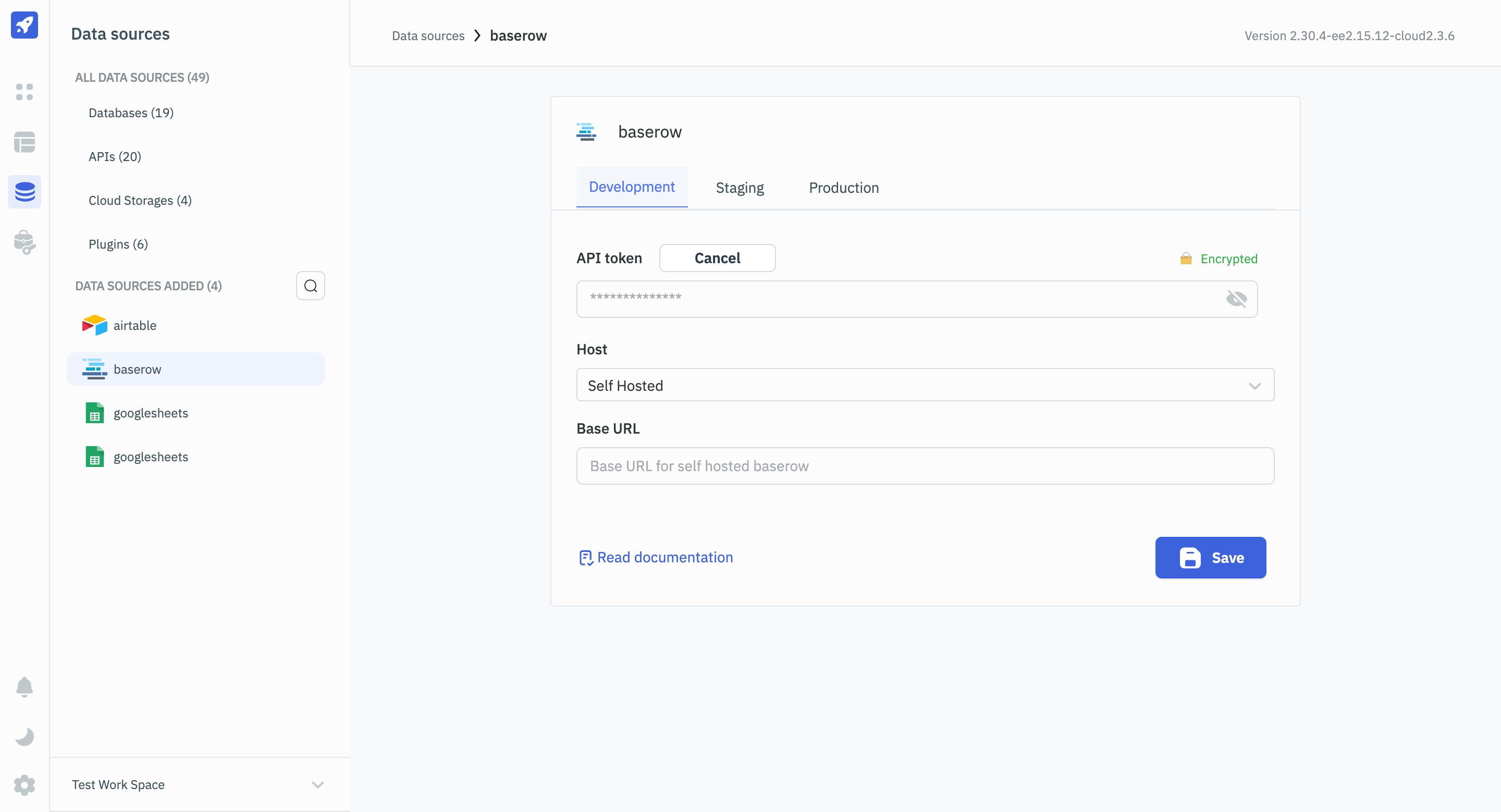Open the apps dashboard grid icon
Image resolution: width=1501 pixels, height=812 pixels.
click(x=24, y=92)
